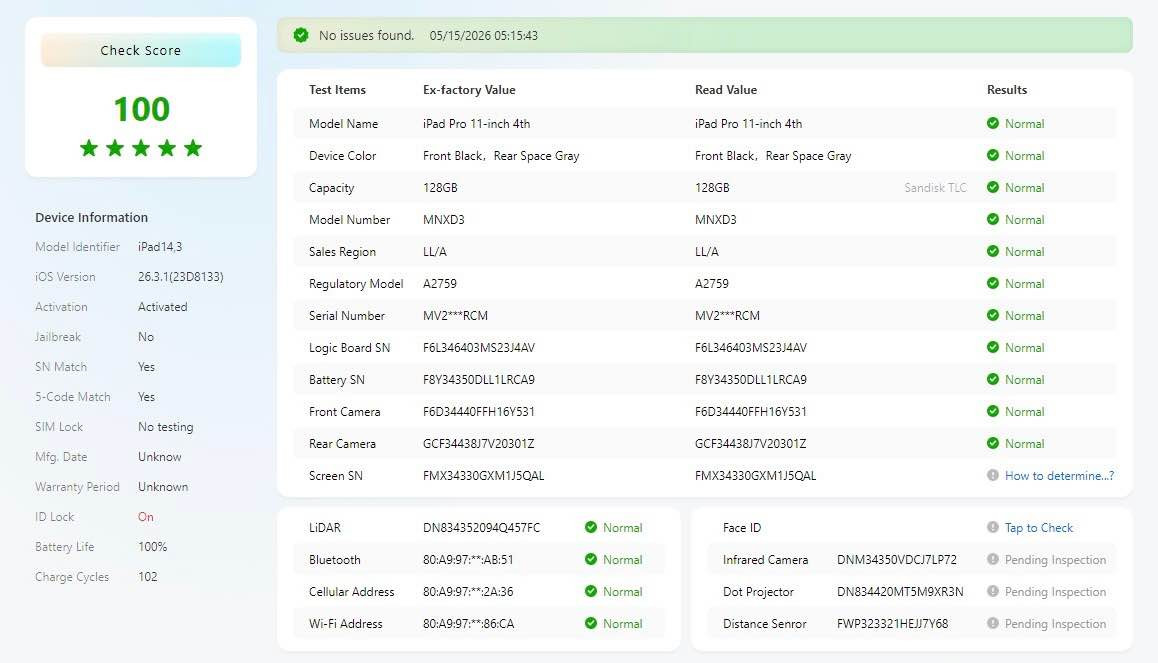1158x663 pixels.
Task: Select the 'No issues found.' status text
Action: point(366,35)
